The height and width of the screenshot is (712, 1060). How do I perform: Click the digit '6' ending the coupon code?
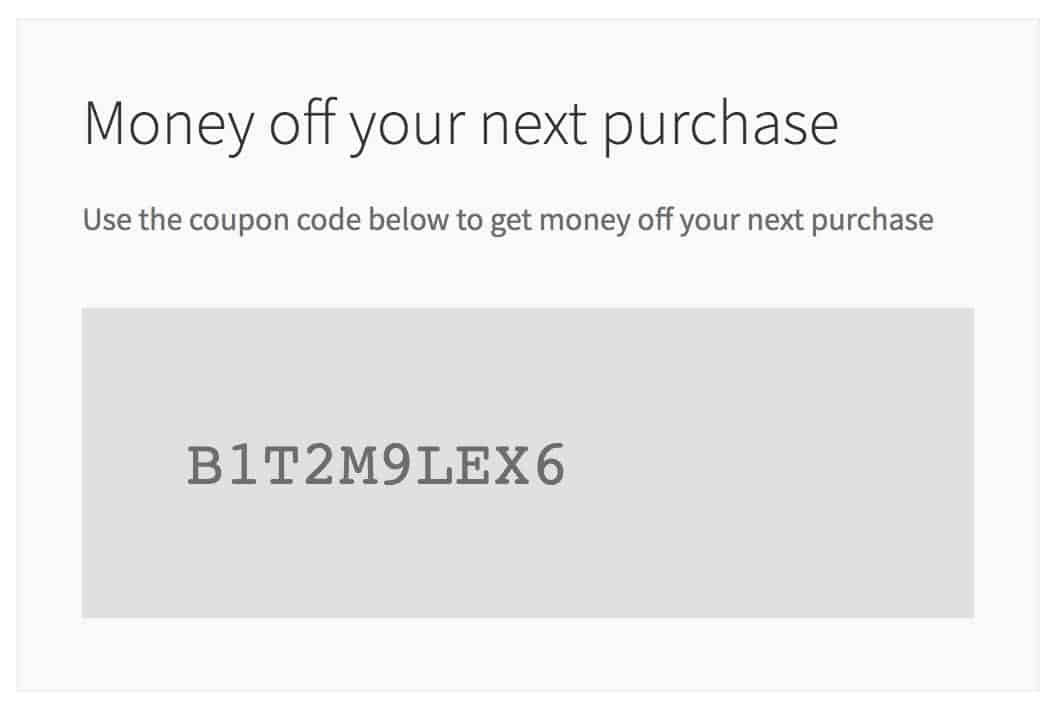pyautogui.click(x=550, y=465)
